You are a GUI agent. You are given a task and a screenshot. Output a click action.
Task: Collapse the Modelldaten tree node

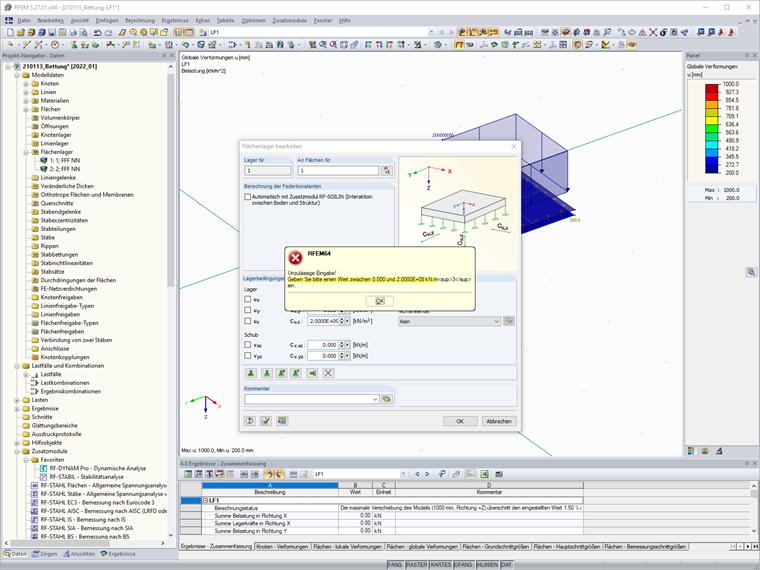pyautogui.click(x=17, y=75)
